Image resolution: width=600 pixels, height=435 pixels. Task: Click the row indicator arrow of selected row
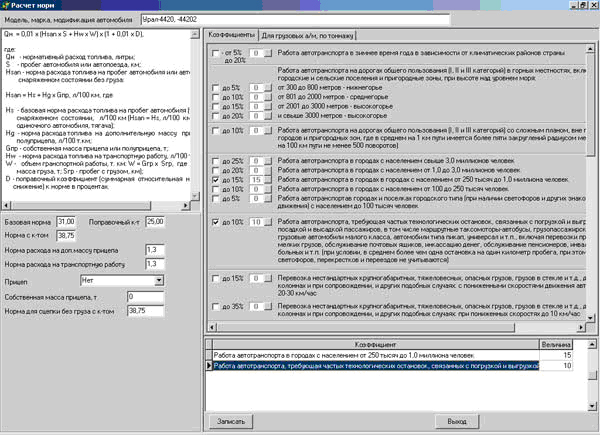[209, 366]
